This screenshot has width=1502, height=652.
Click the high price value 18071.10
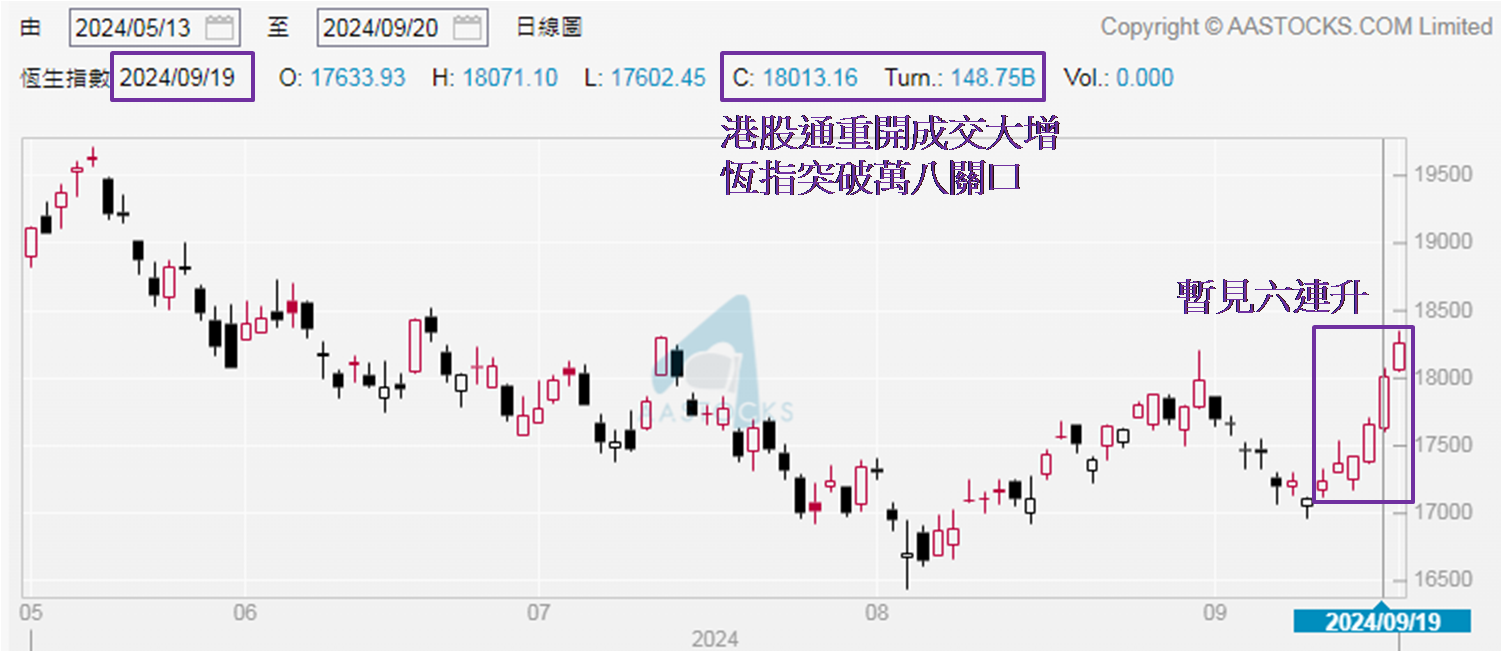pyautogui.click(x=510, y=78)
